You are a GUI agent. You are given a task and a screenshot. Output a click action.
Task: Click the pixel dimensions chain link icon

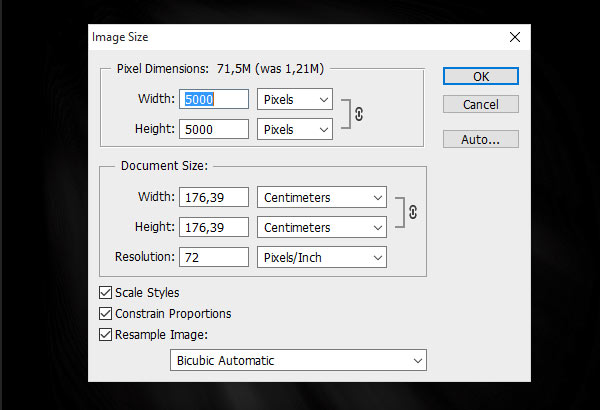[x=359, y=114]
